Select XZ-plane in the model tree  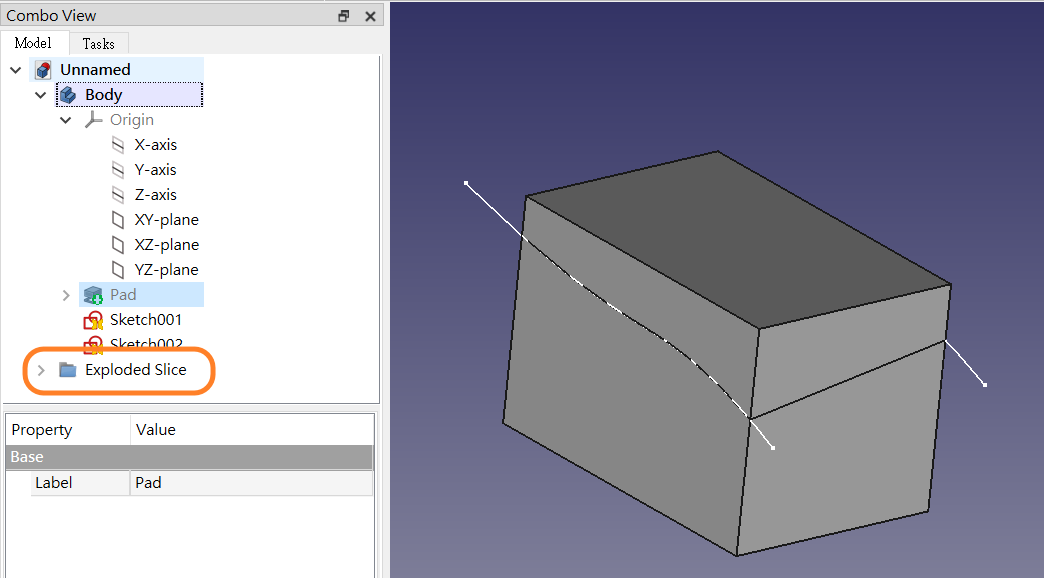tap(166, 244)
